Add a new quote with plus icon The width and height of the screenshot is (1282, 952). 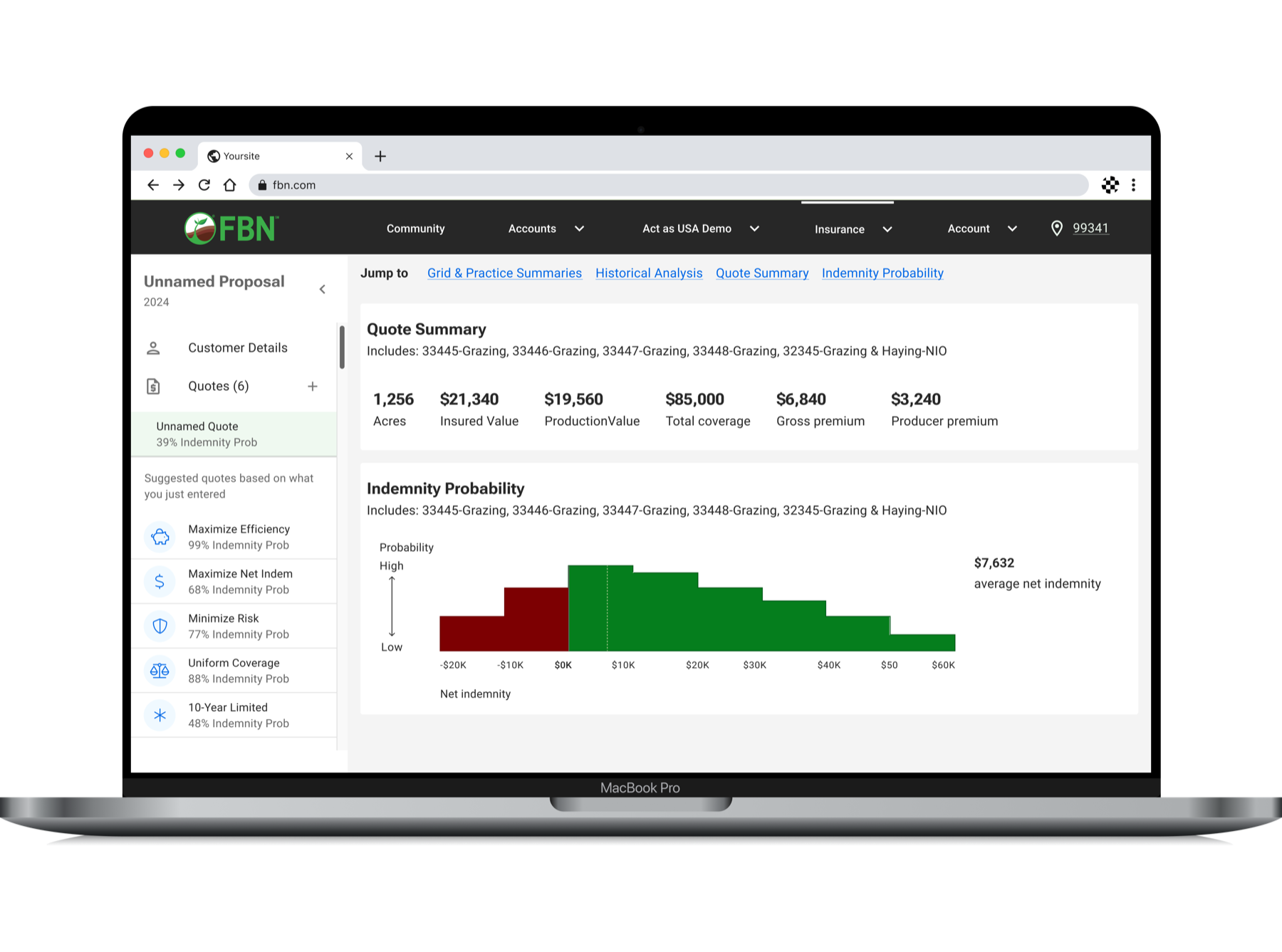coord(313,386)
